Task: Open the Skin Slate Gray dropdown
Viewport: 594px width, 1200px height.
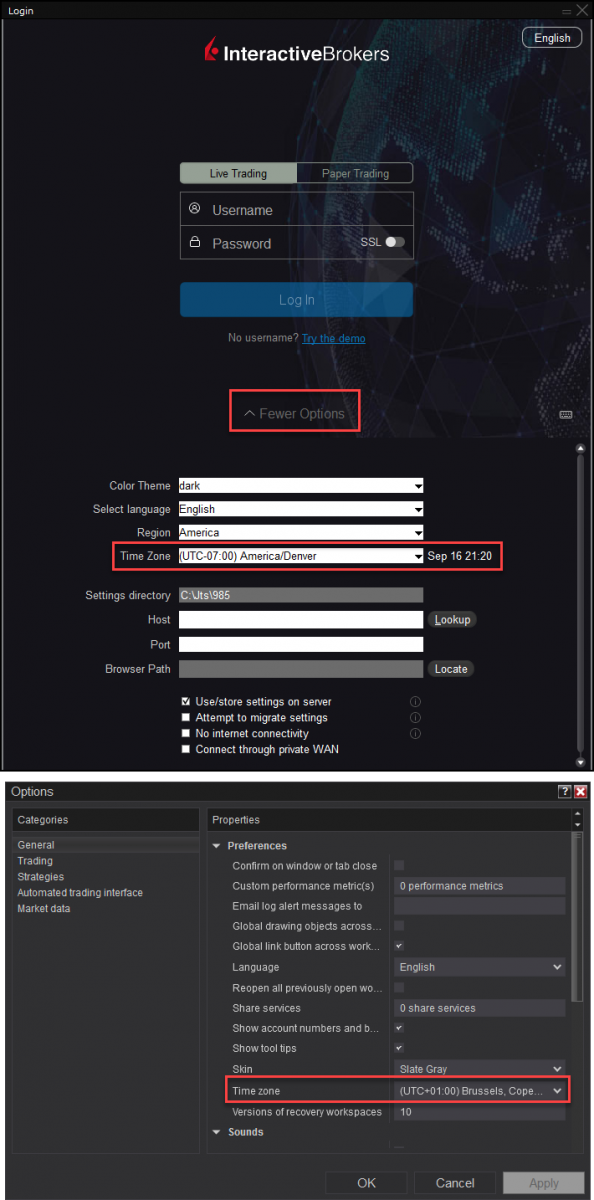Action: (479, 1069)
